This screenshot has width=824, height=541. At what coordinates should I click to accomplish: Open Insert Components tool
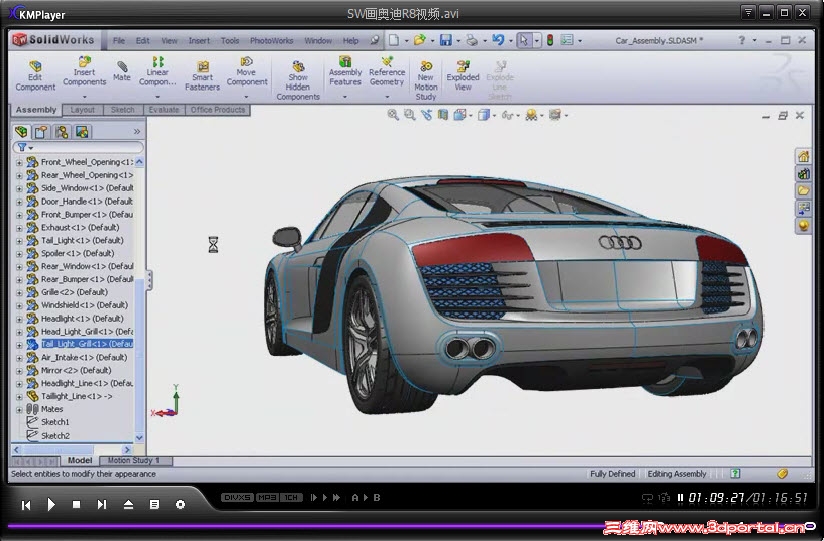click(x=84, y=71)
